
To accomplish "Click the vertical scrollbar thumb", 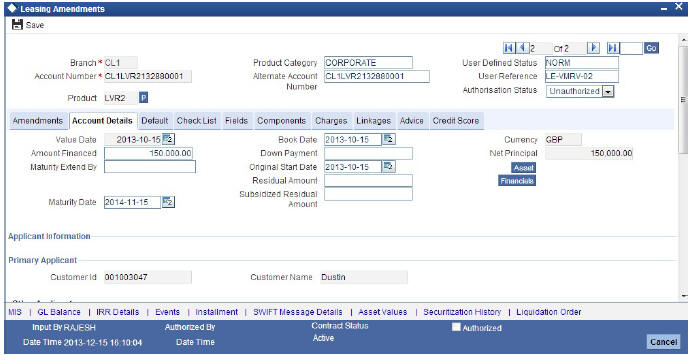I will tap(683, 100).
